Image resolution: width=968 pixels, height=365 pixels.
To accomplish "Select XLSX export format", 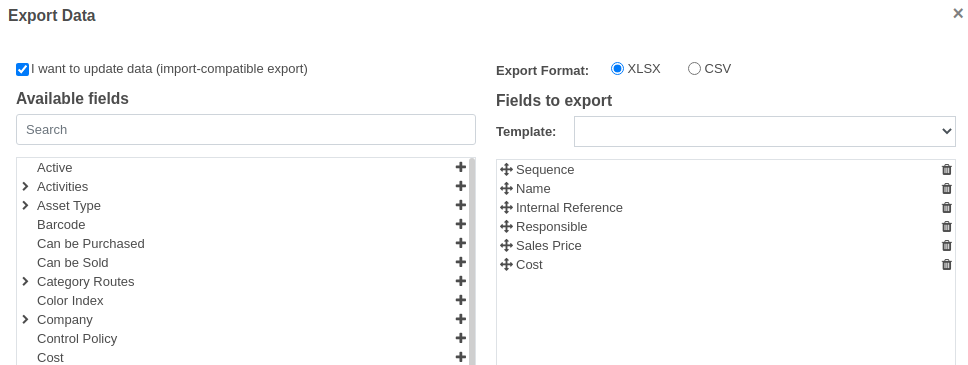I will pyautogui.click(x=617, y=69).
